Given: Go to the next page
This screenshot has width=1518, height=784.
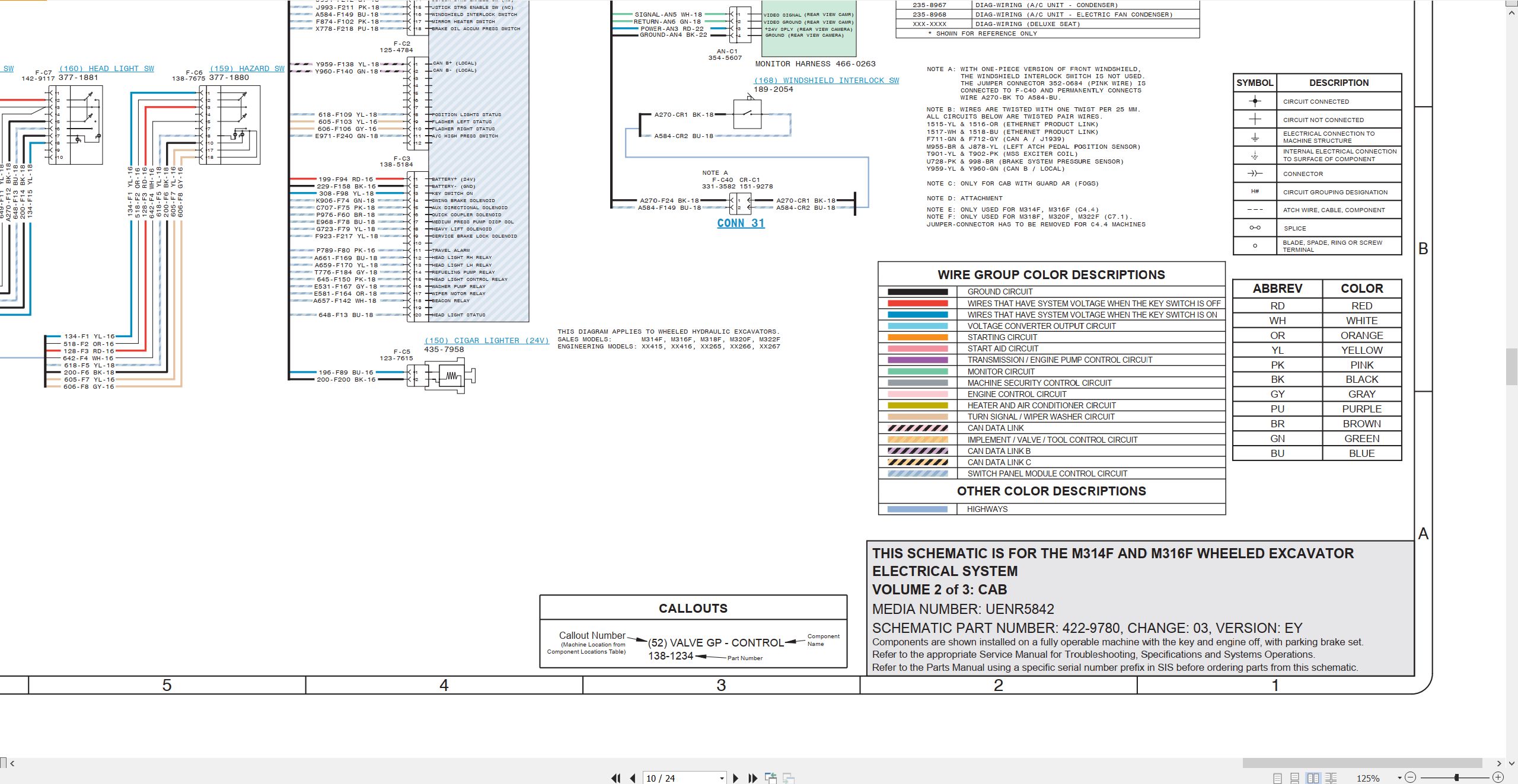Looking at the screenshot, I should click(x=735, y=778).
